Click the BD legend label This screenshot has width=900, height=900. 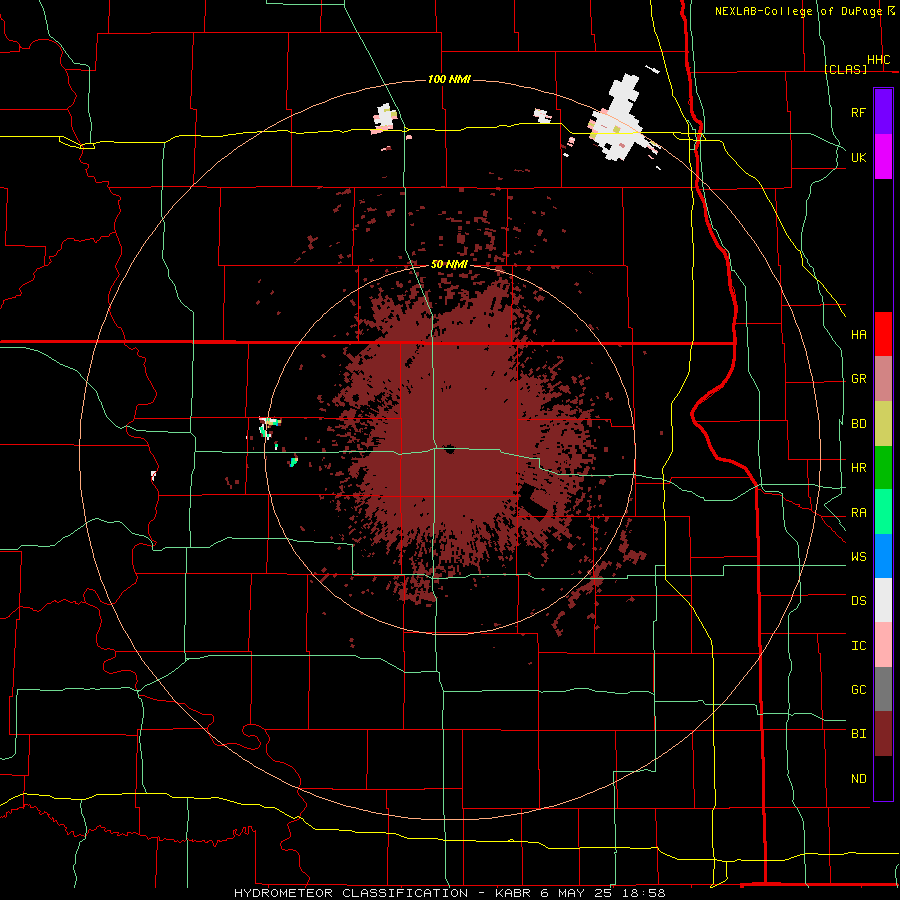point(858,424)
